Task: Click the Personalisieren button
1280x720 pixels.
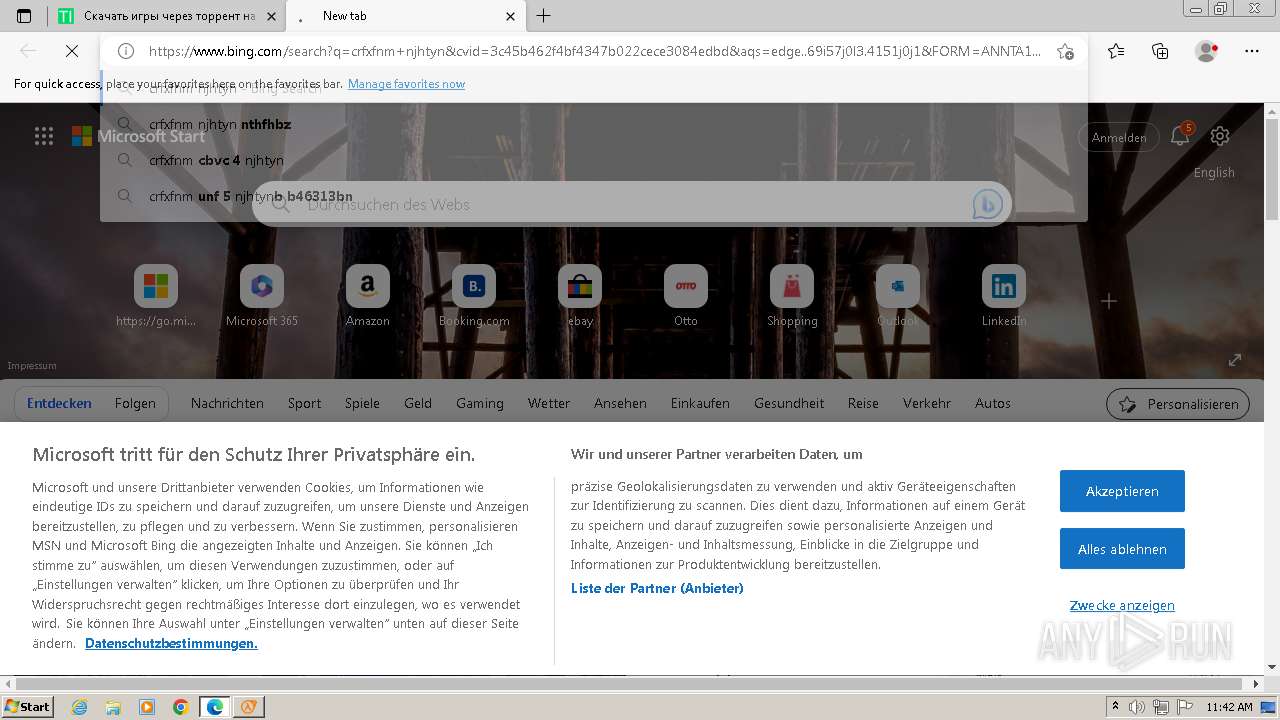Action: click(x=1178, y=404)
